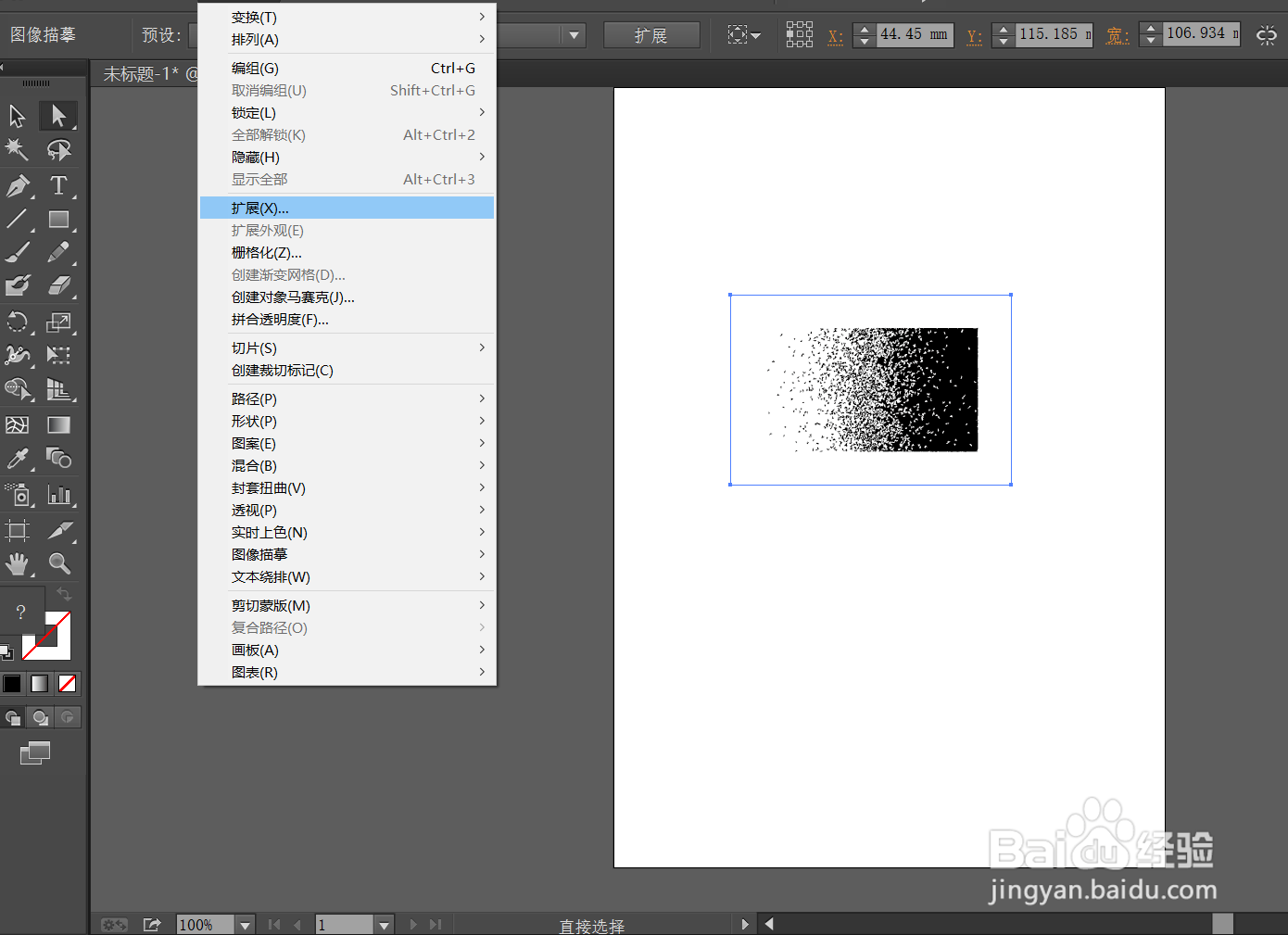The image size is (1288, 935).
Task: Select the Mesh tool
Action: coord(17,425)
